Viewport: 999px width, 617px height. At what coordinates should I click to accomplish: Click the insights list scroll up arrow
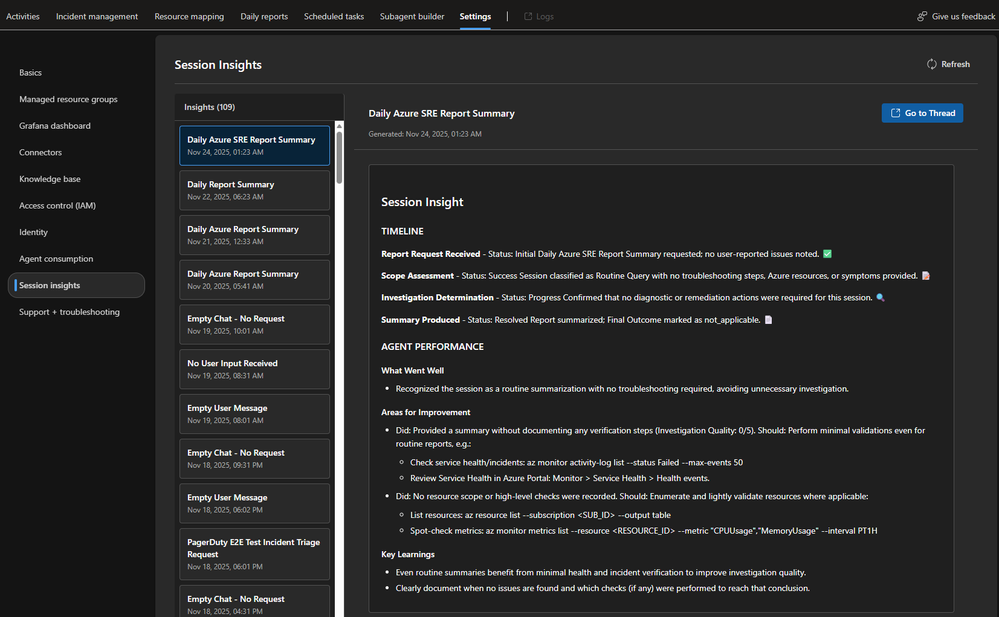click(x=339, y=126)
